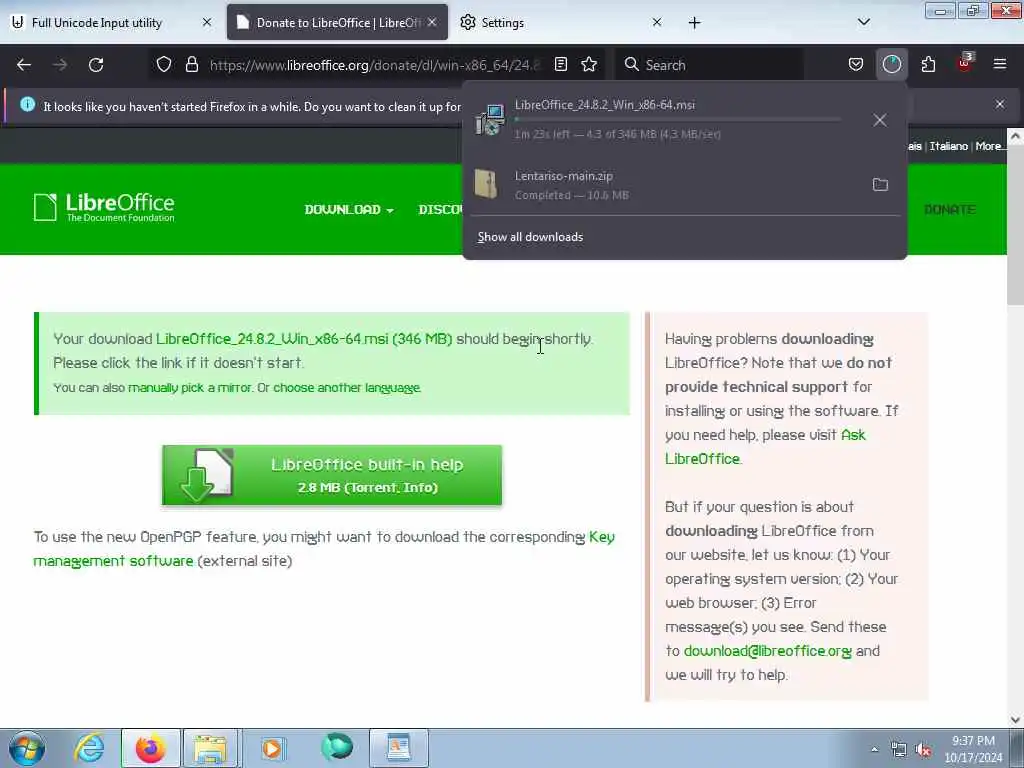Open the clock showing 9:37 PM
This screenshot has height=768, width=1024.
click(973, 749)
